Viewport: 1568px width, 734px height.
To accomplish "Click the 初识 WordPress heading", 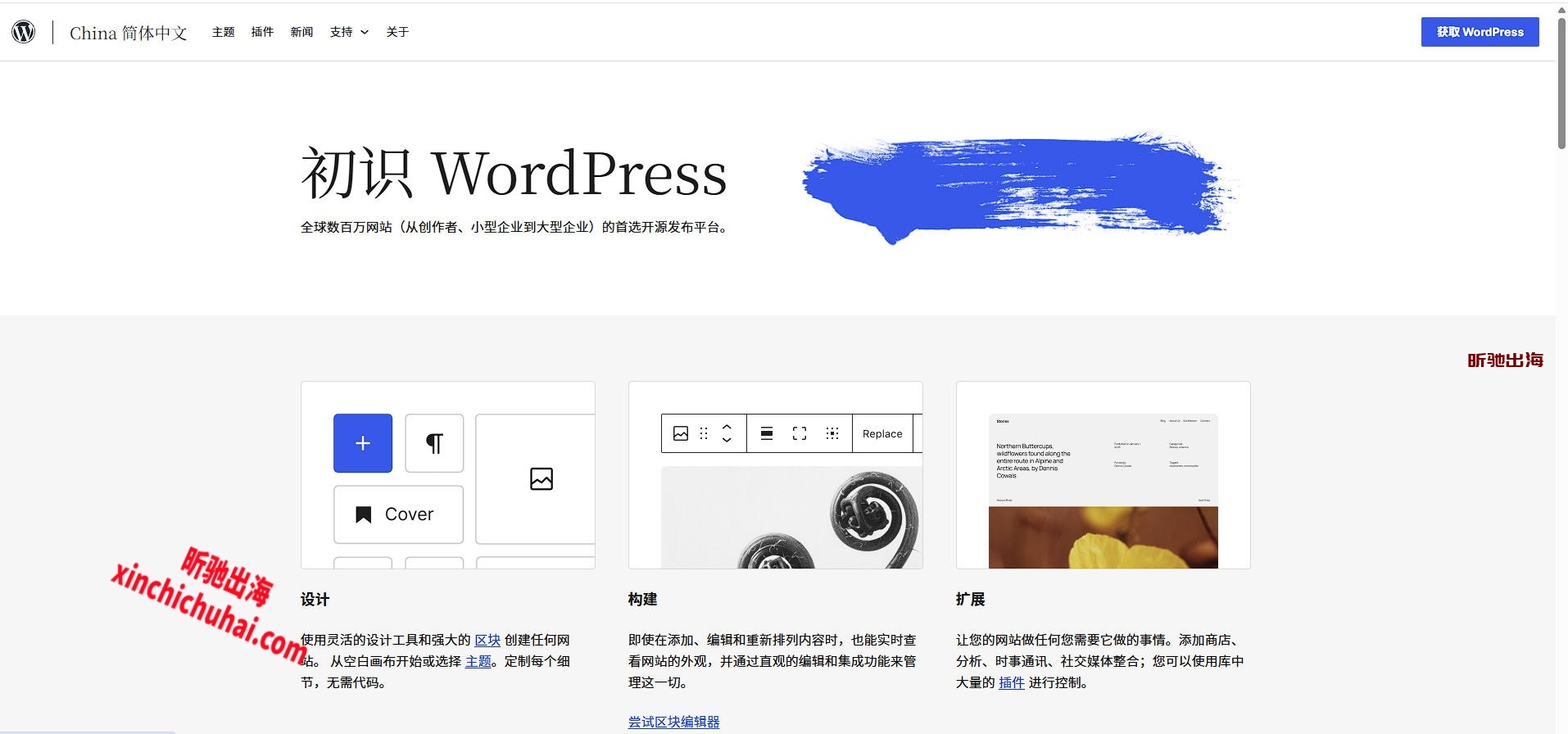I will (x=514, y=174).
